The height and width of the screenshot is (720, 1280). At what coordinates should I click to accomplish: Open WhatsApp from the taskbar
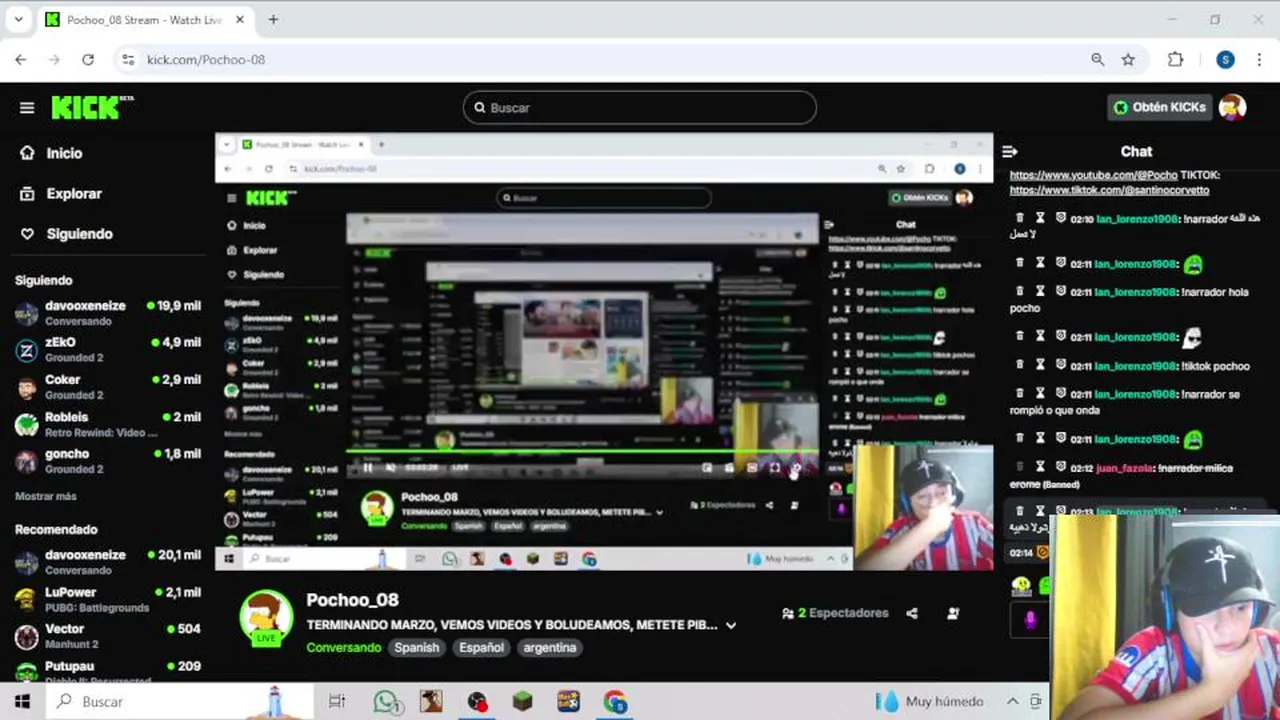[x=386, y=701]
